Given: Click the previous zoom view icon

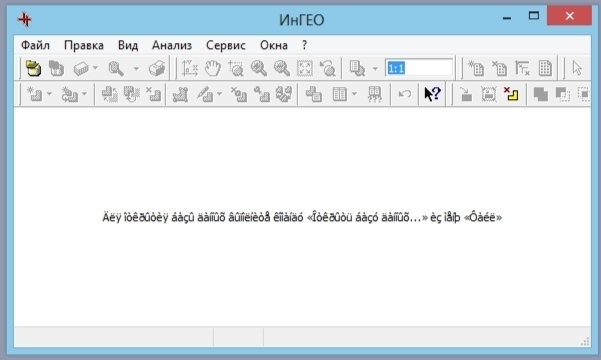Looking at the screenshot, I should tap(328, 68).
